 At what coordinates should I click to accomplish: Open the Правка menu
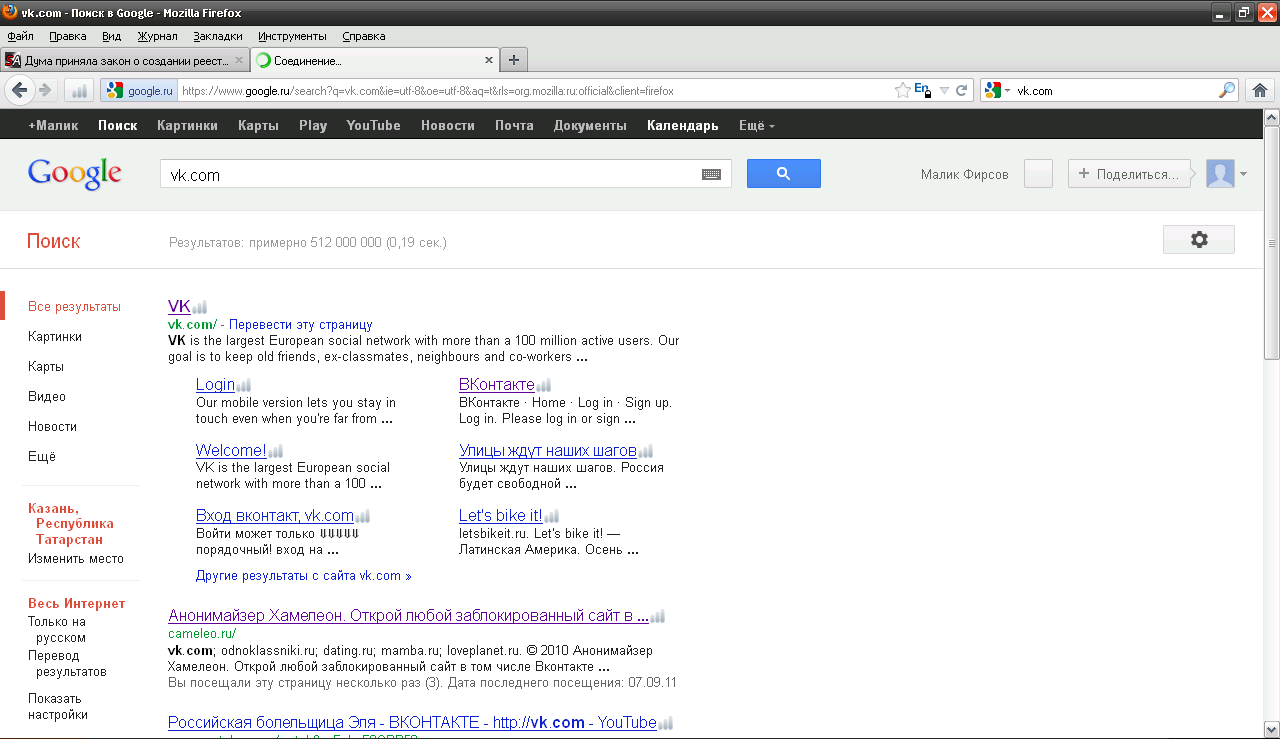click(x=68, y=36)
